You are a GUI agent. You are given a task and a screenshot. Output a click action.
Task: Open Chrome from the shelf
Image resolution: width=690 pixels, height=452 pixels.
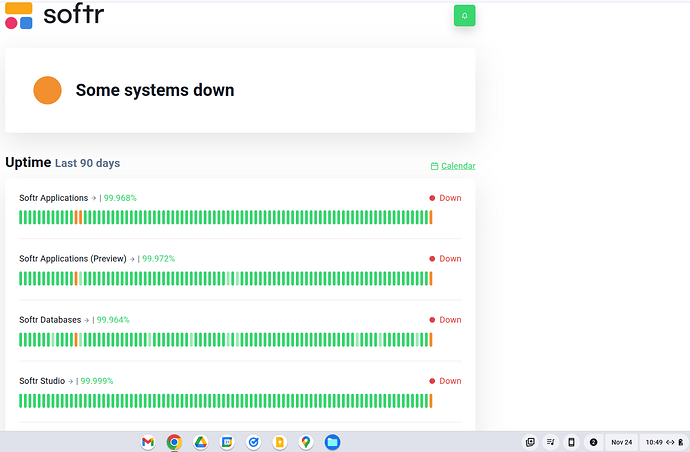174,442
